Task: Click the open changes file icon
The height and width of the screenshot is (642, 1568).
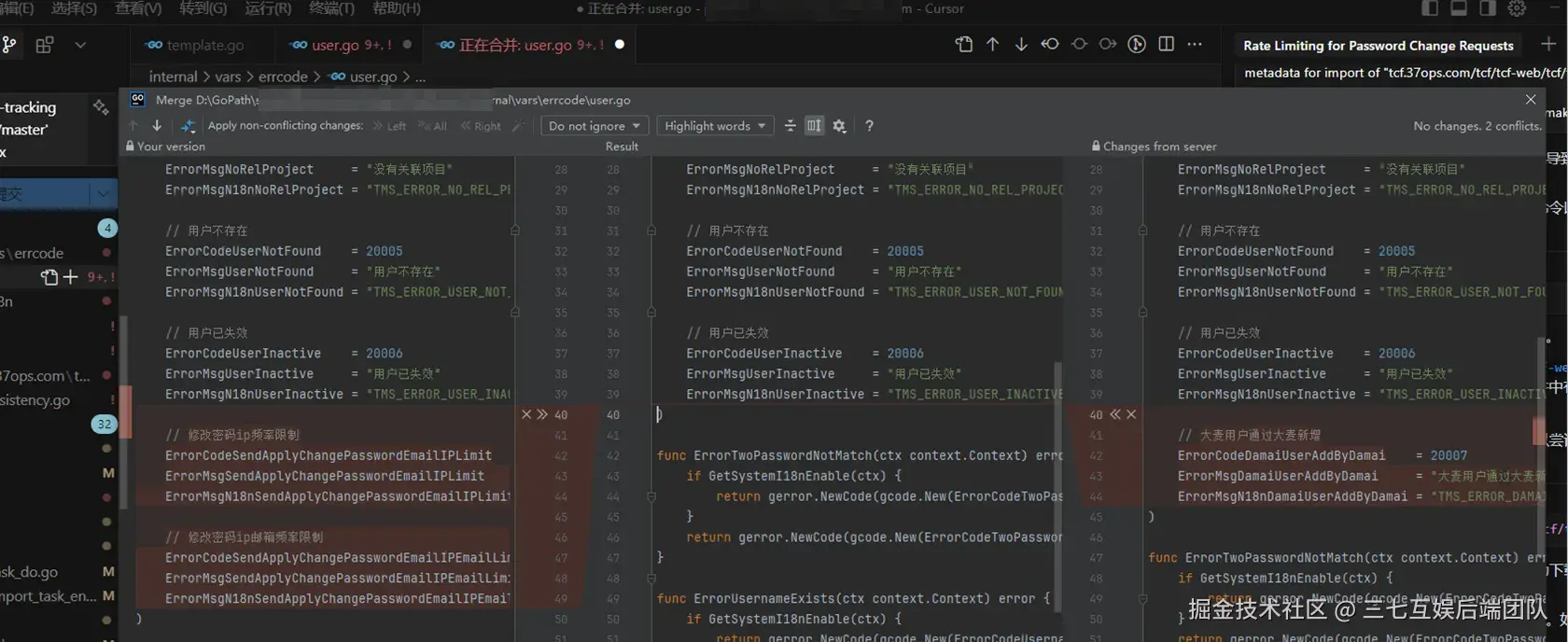Action: click(x=963, y=45)
